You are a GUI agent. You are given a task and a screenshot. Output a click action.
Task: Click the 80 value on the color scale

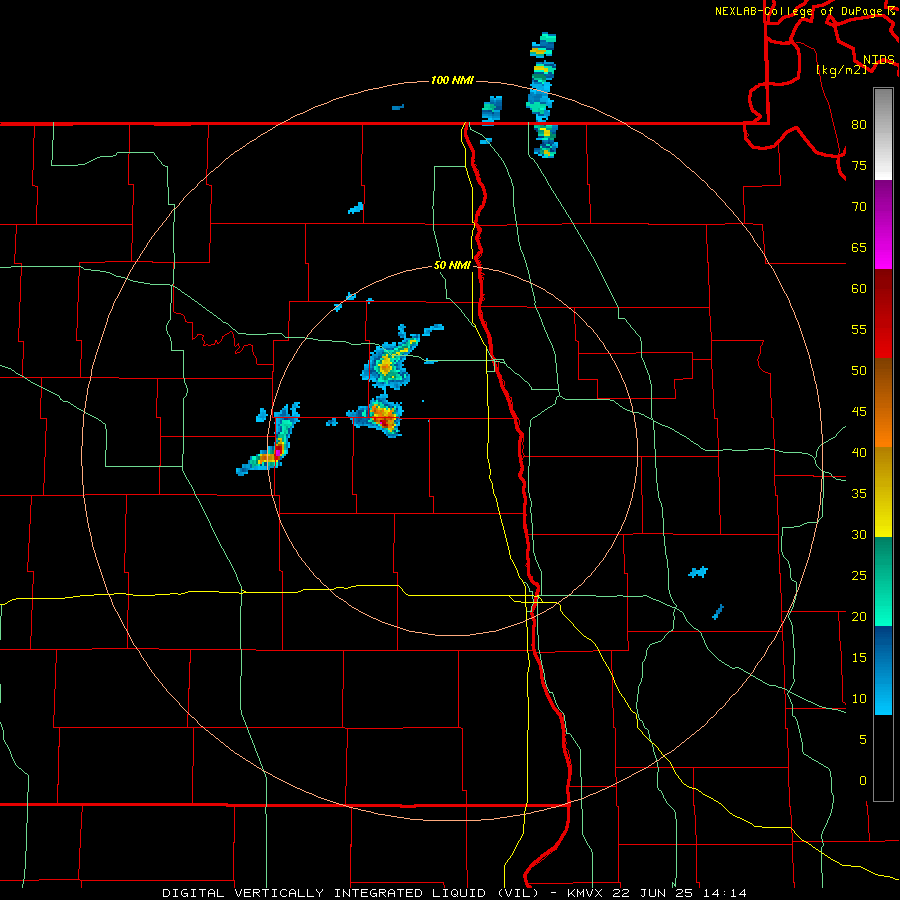tap(859, 125)
